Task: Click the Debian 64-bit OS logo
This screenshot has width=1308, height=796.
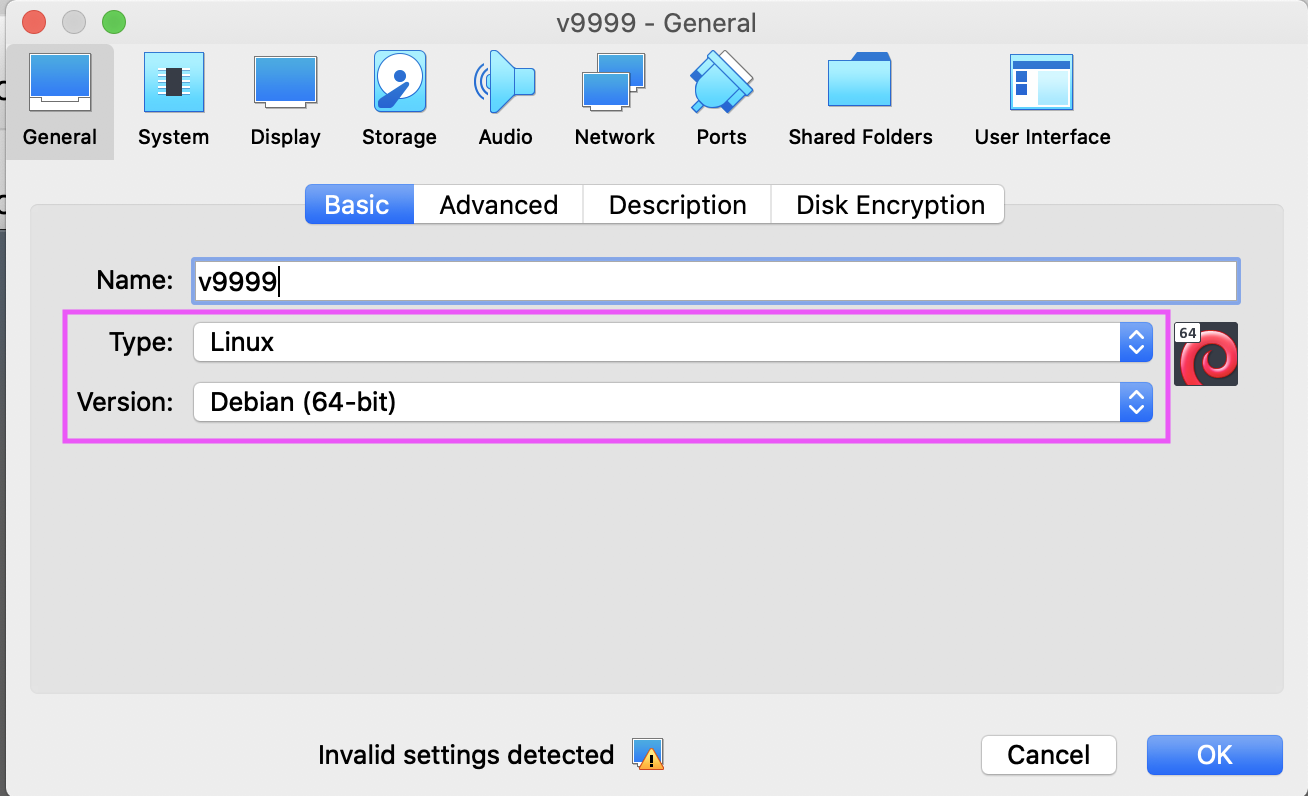Action: 1206,354
